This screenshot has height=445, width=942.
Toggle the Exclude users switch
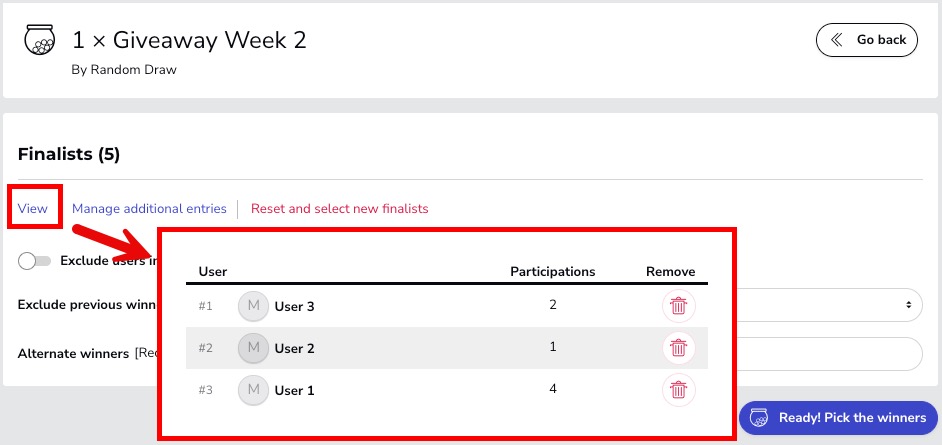pyautogui.click(x=34, y=261)
